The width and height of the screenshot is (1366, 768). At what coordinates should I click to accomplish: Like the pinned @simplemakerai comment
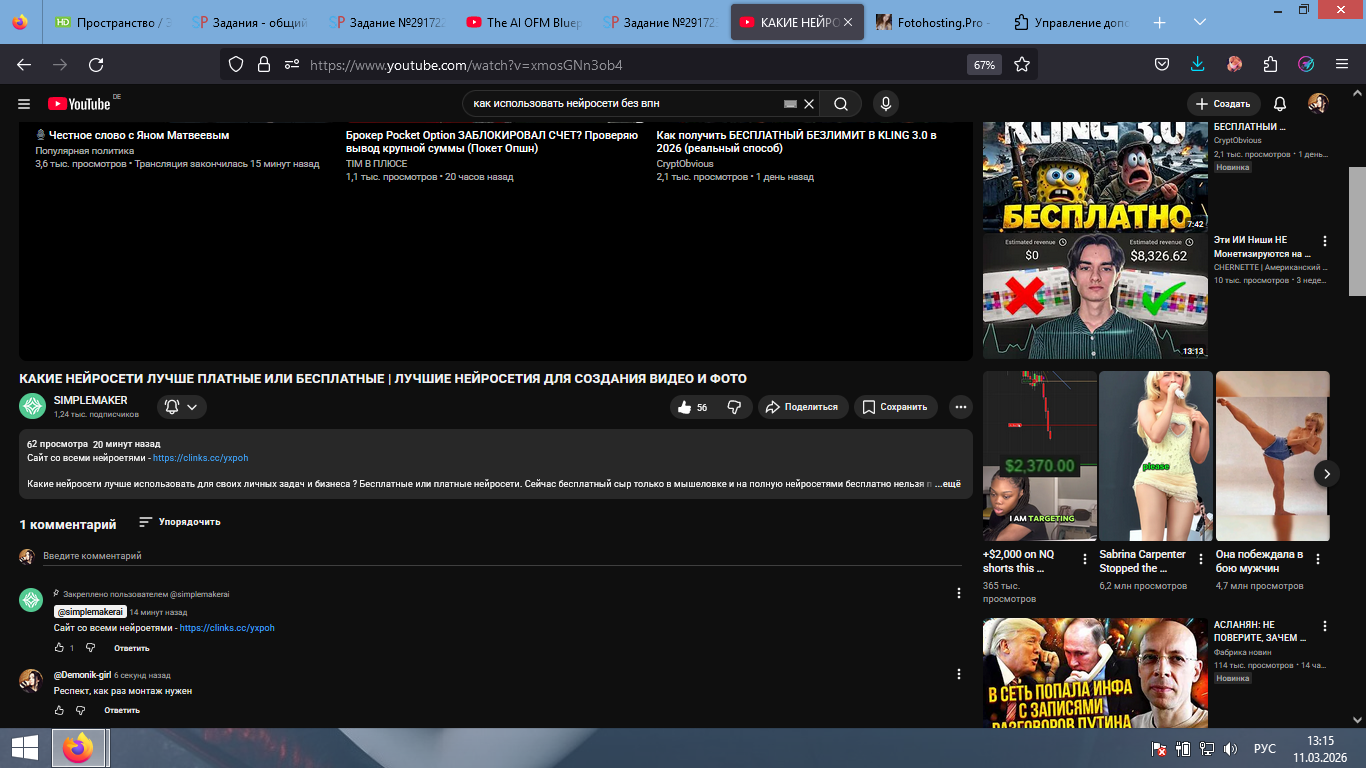pos(59,648)
